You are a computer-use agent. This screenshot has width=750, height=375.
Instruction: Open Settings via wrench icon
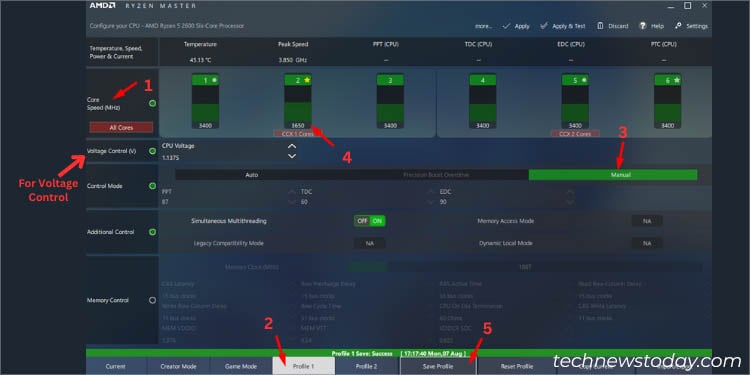pyautogui.click(x=679, y=26)
